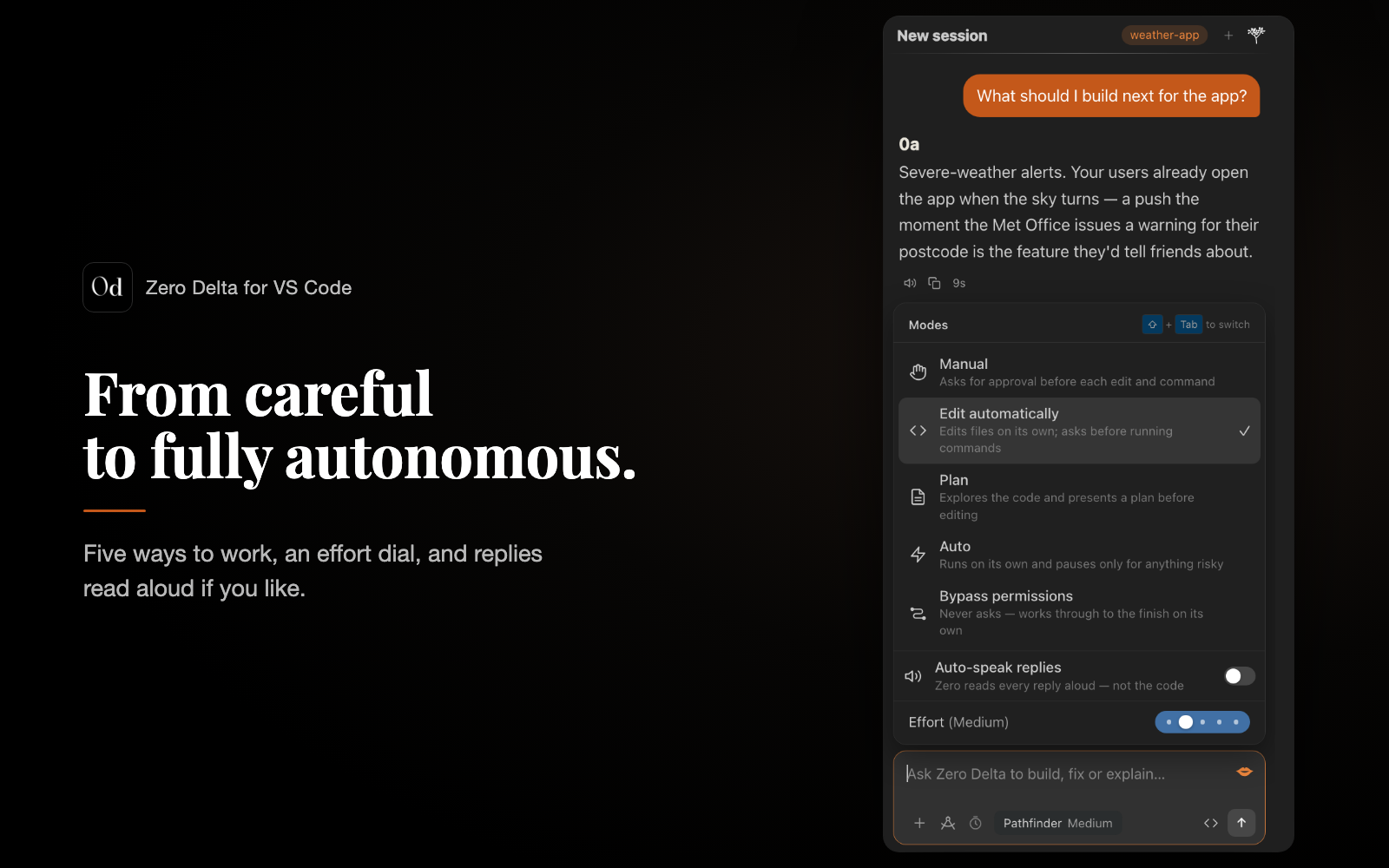Select the Edit automatically mode

click(1079, 431)
